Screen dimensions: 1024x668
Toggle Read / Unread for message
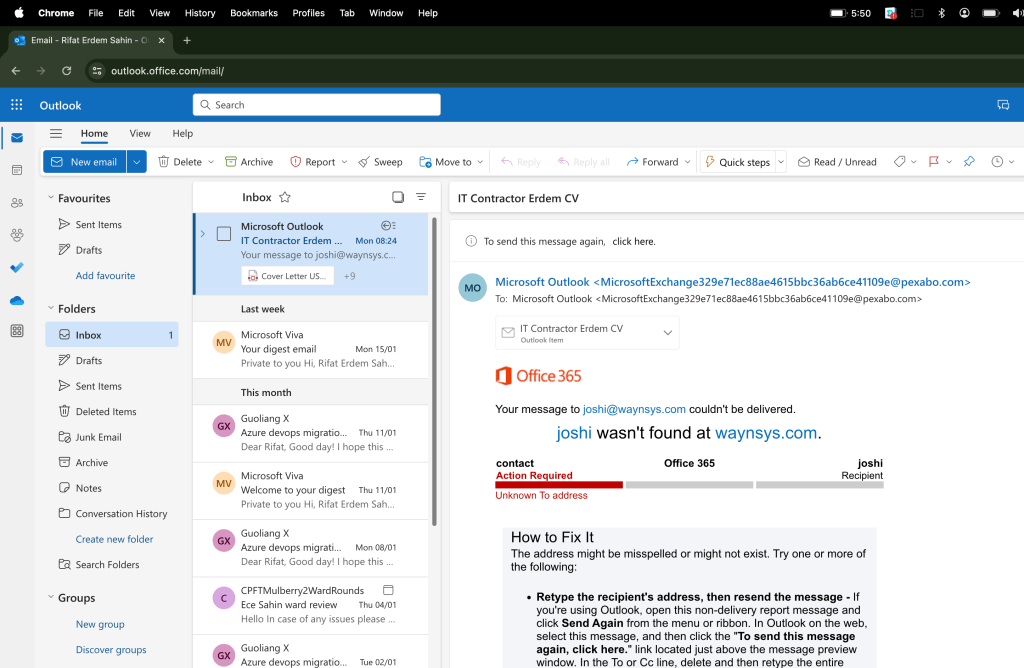pyautogui.click(x=837, y=162)
